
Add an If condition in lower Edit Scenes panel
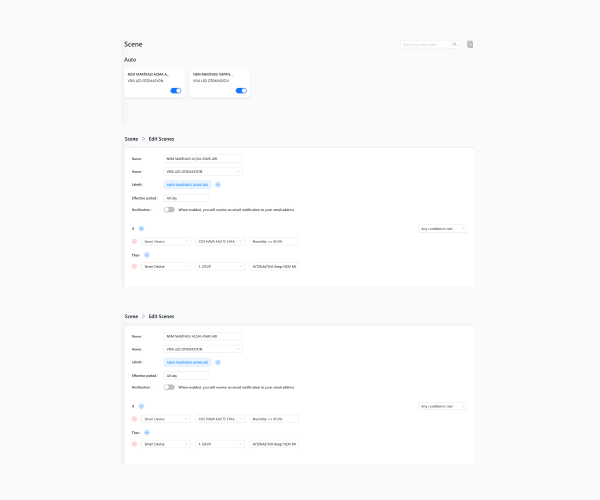pos(141,406)
